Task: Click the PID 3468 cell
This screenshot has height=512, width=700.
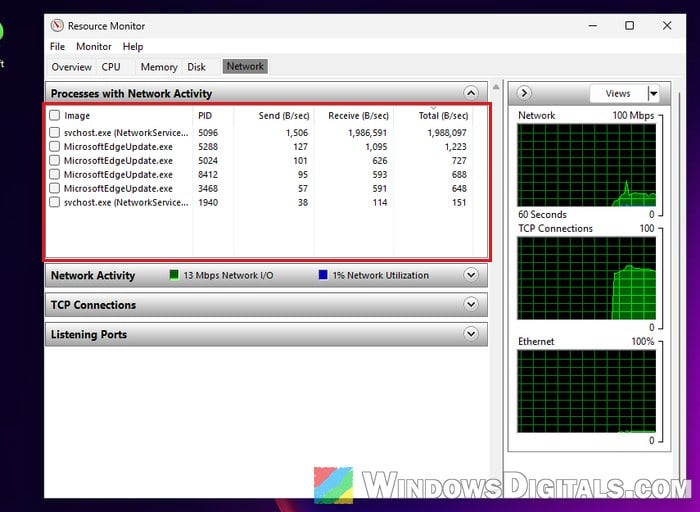Action: pos(208,188)
